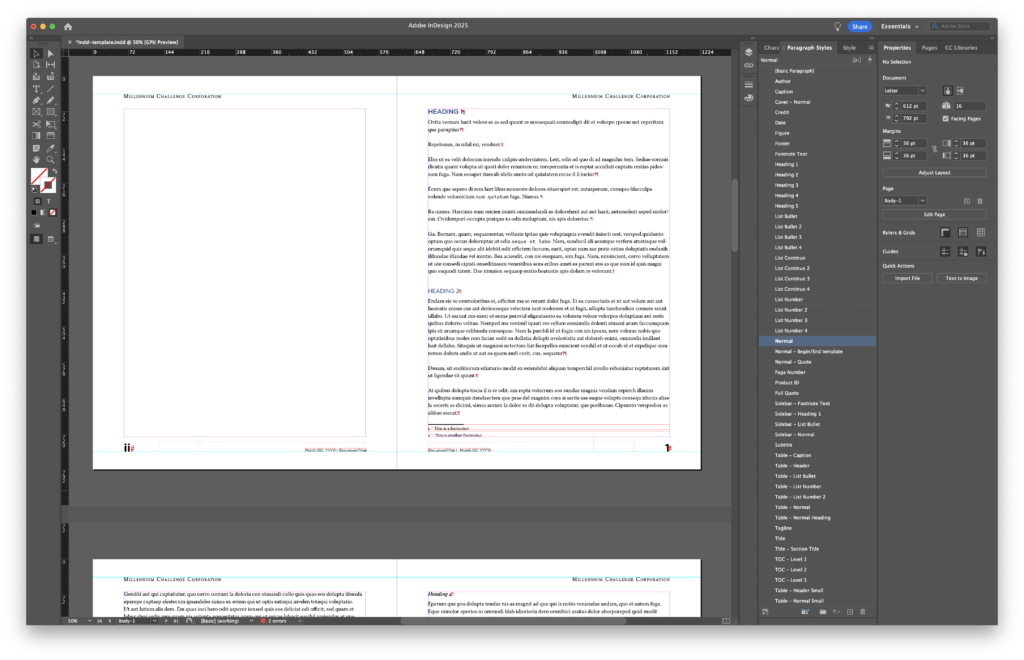Activate the Line tool

pyautogui.click(x=50, y=89)
